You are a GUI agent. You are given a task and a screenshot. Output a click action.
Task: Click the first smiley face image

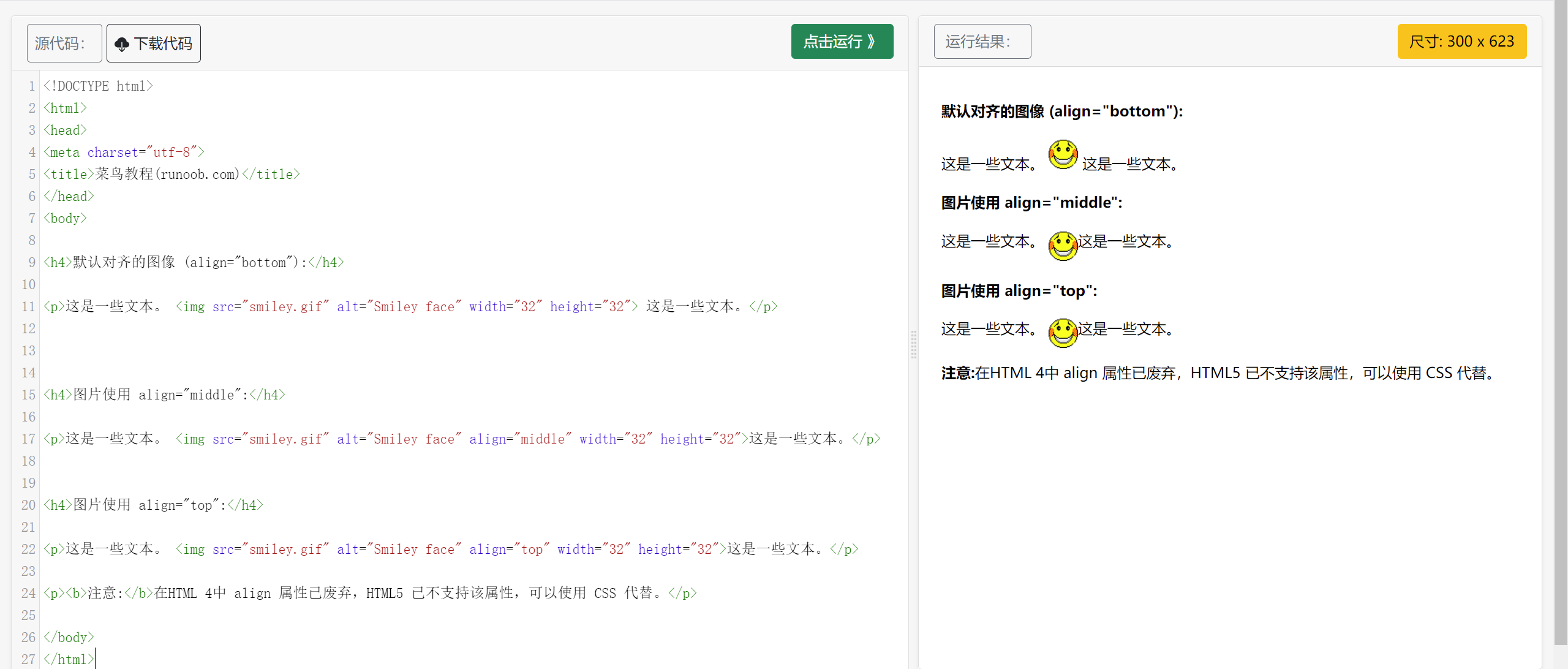click(1063, 154)
